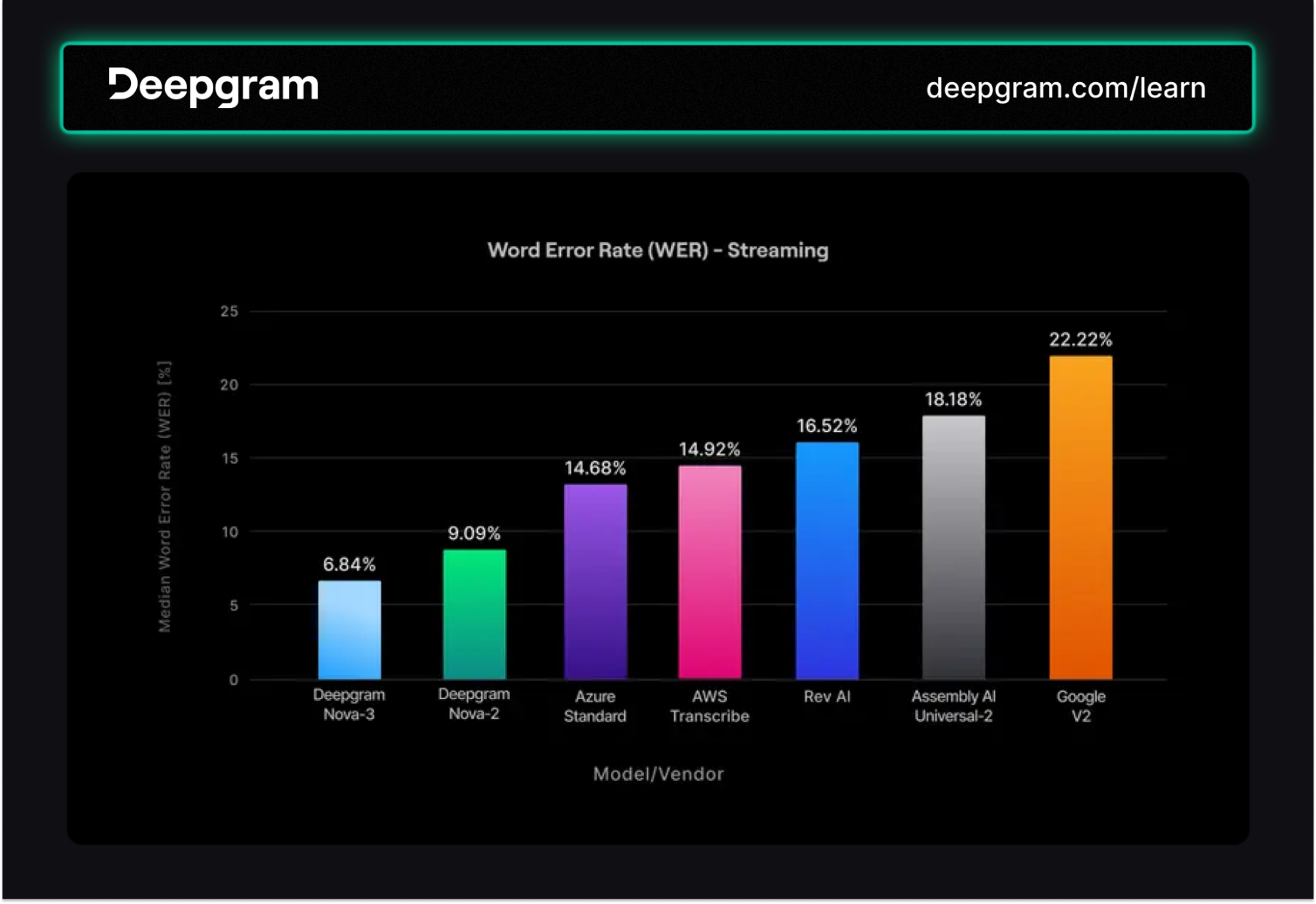Click the 9.09% value label
The width and height of the screenshot is (1316, 904).
click(x=474, y=533)
